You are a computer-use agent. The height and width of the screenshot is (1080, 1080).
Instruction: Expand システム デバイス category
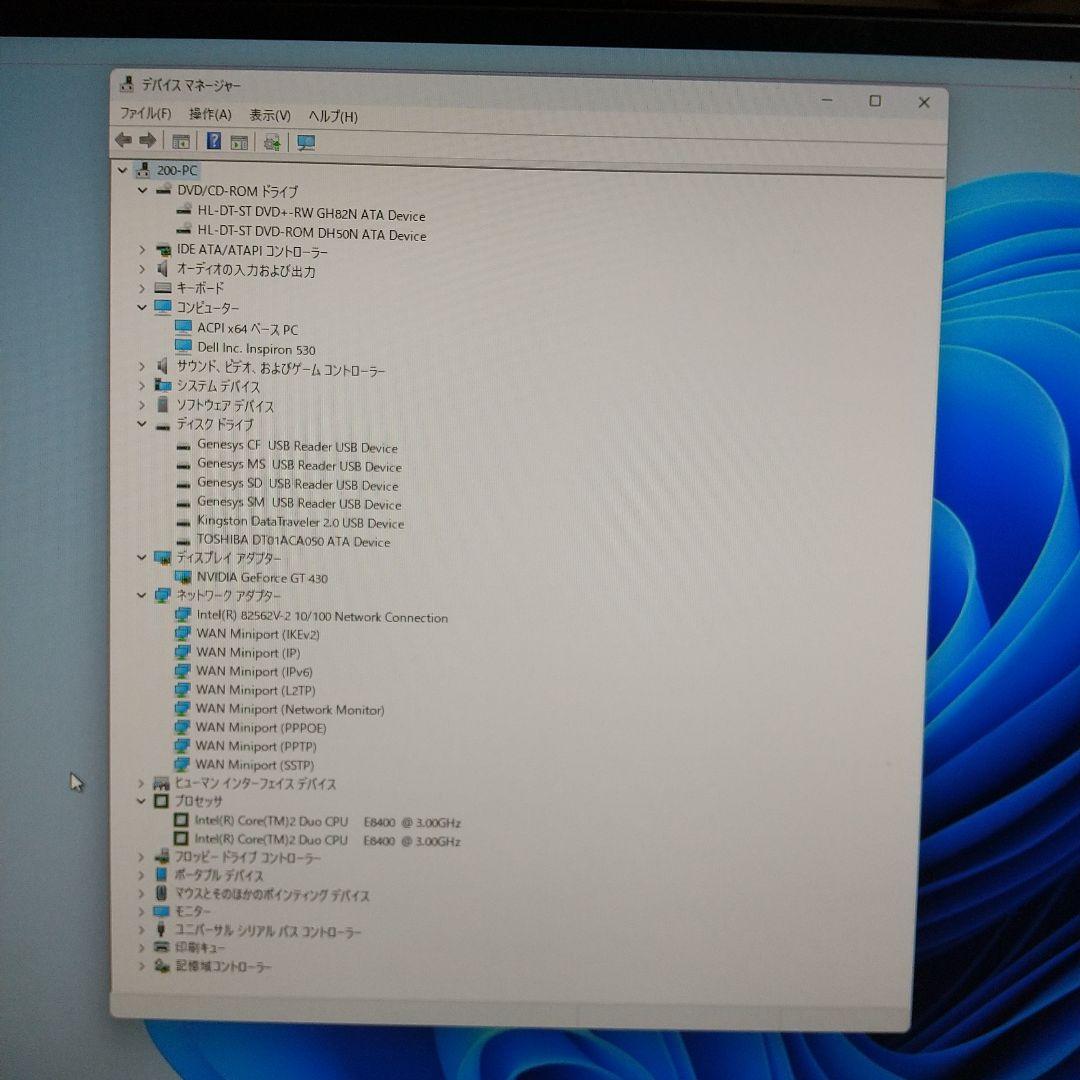[x=141, y=386]
